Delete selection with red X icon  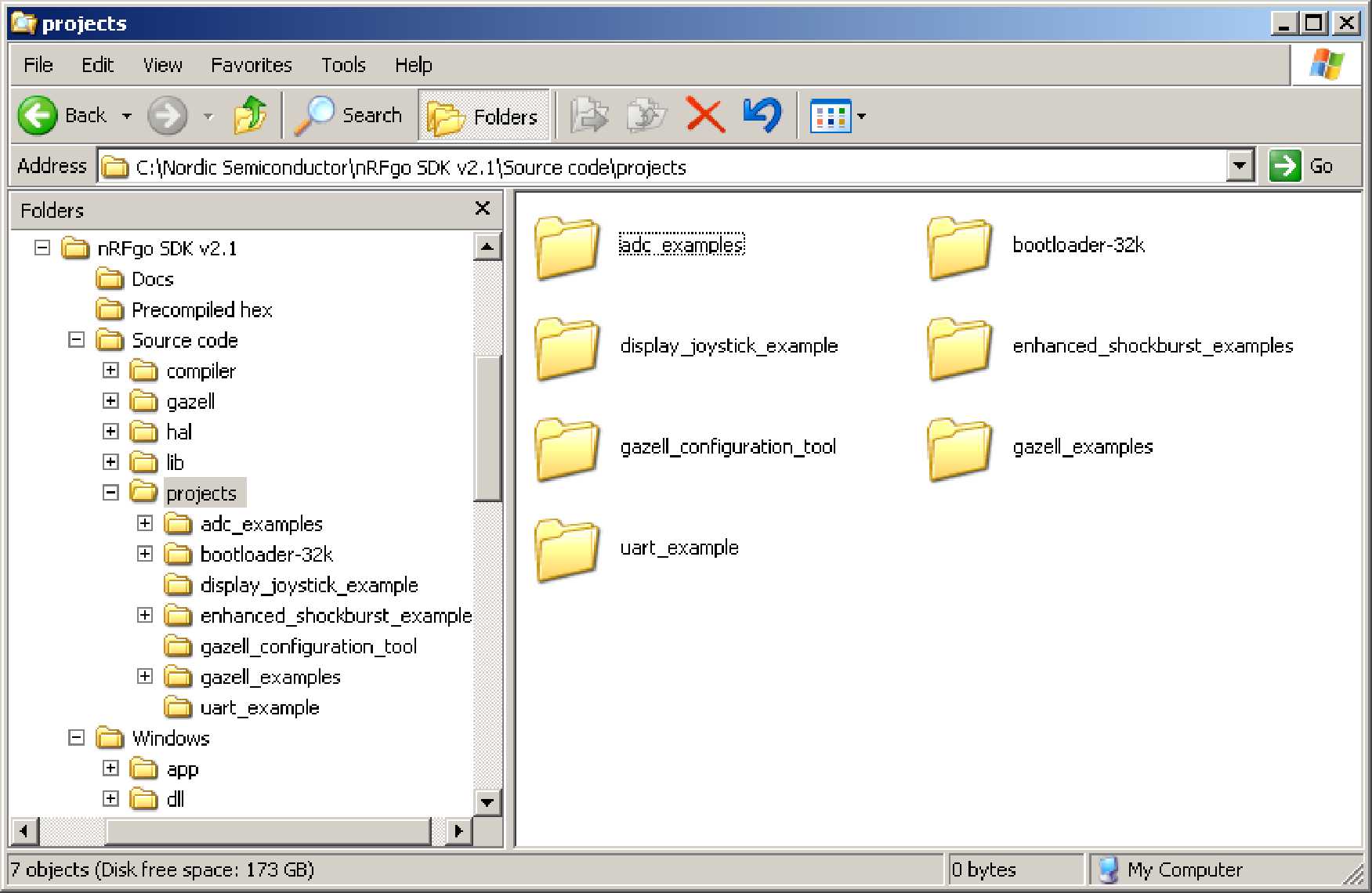pyautogui.click(x=705, y=116)
